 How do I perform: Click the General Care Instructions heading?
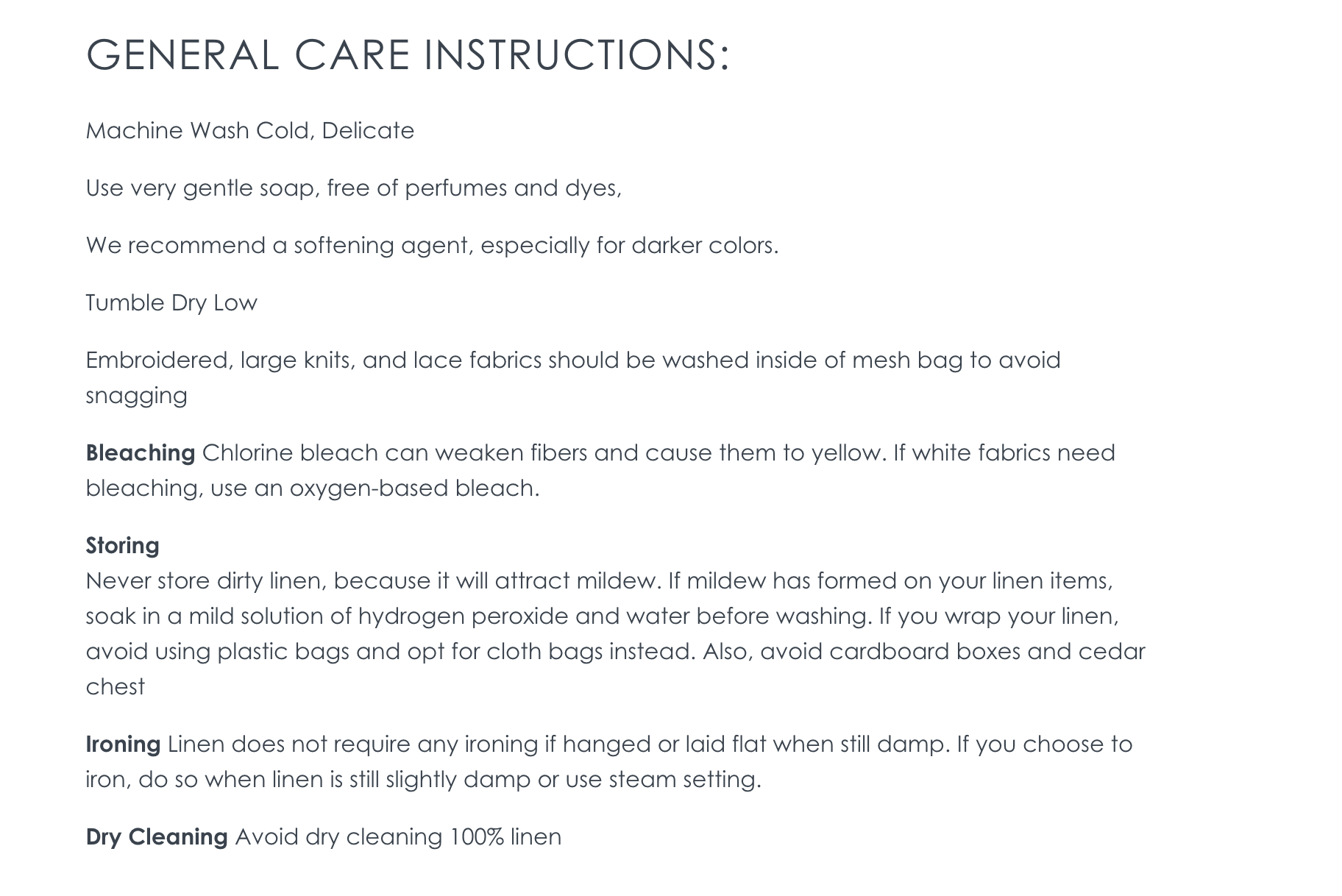tap(408, 55)
